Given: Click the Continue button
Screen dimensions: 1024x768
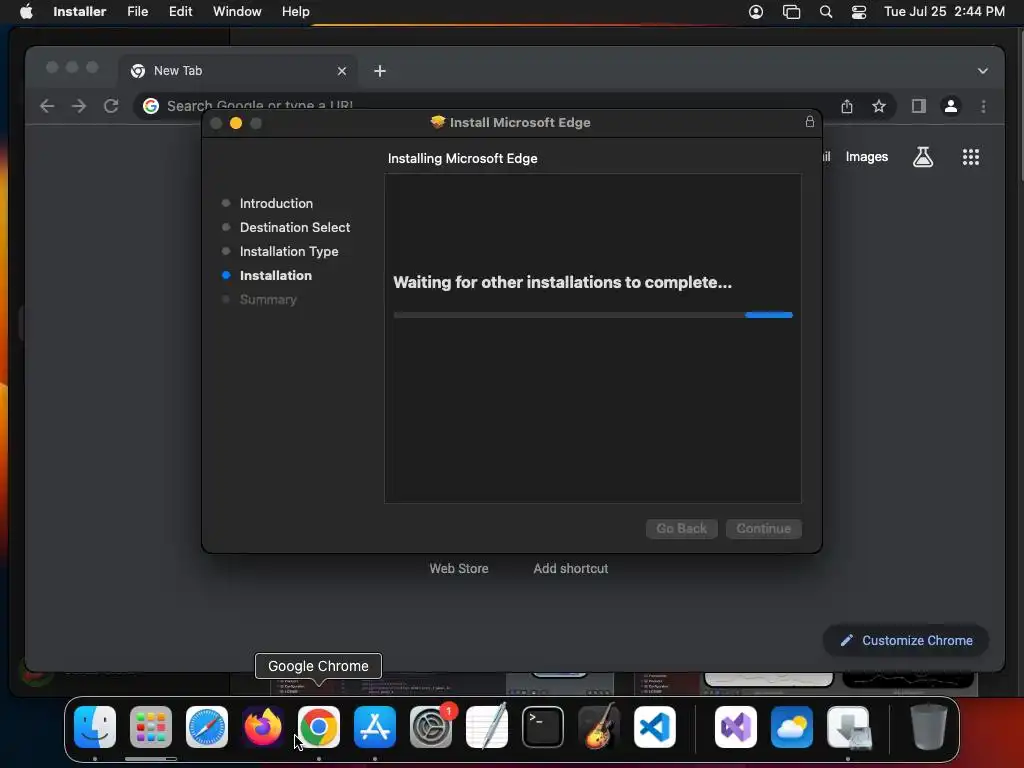Looking at the screenshot, I should pos(763,528).
